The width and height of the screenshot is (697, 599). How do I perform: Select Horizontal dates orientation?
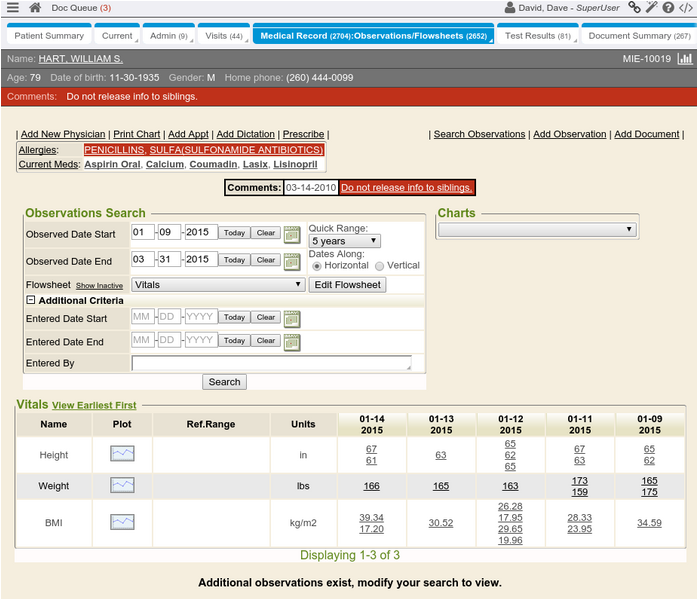(x=316, y=266)
